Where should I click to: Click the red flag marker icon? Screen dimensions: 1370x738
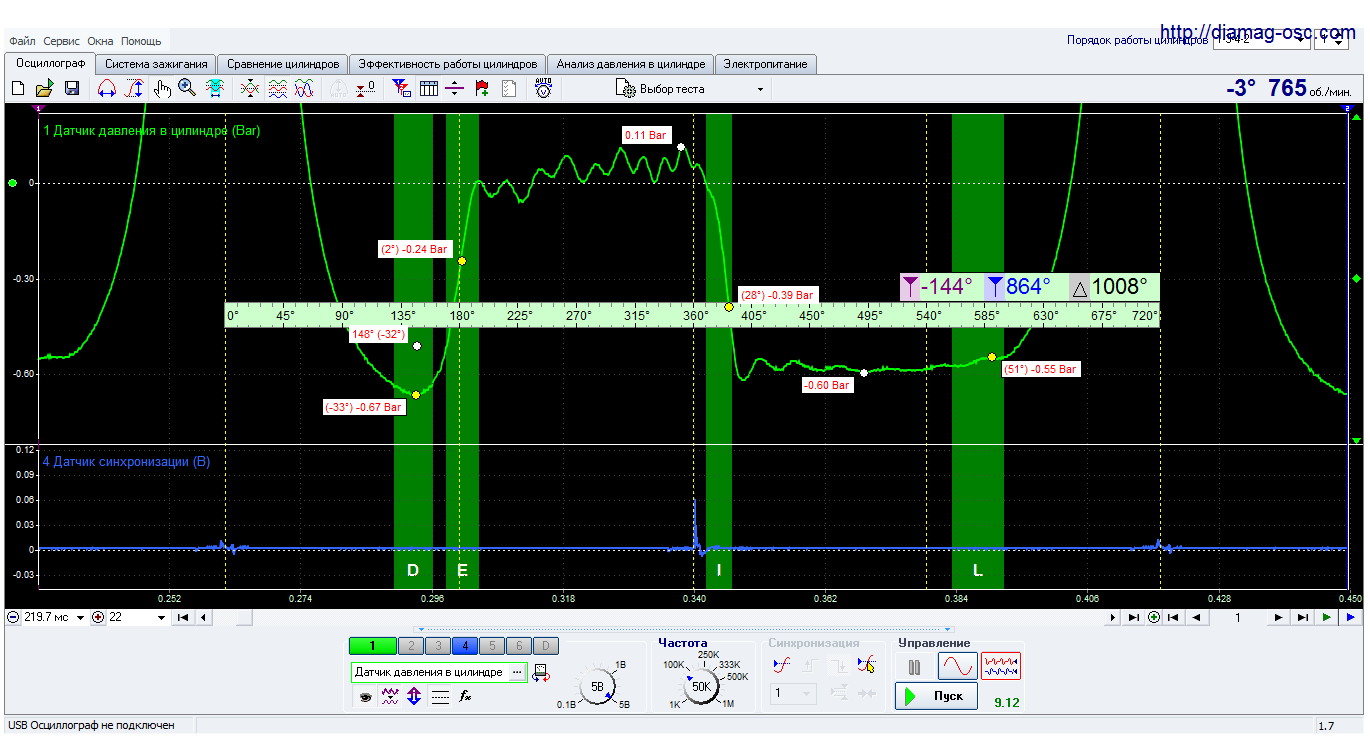482,89
